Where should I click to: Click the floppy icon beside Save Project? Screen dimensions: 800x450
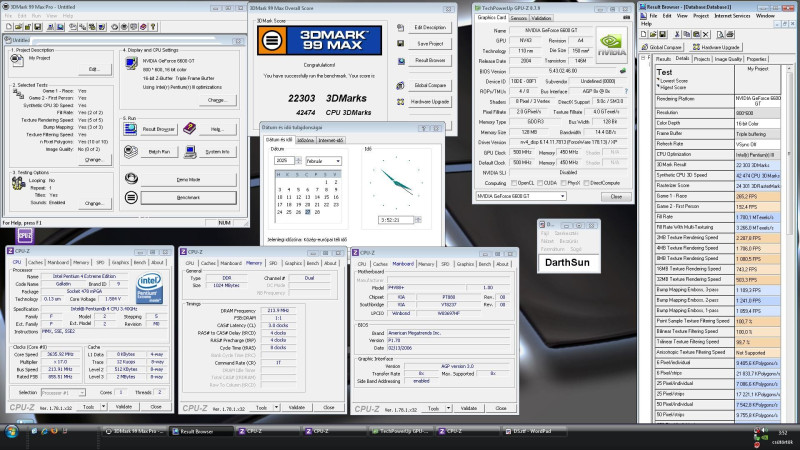(401, 44)
